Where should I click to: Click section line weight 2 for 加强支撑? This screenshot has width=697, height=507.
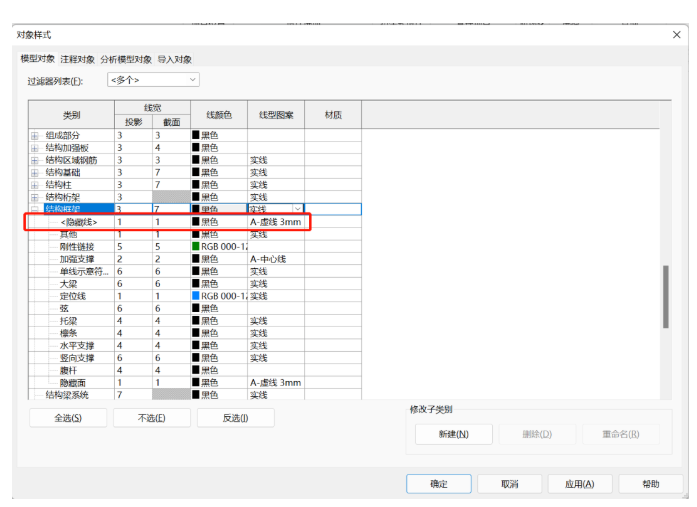coord(157,259)
